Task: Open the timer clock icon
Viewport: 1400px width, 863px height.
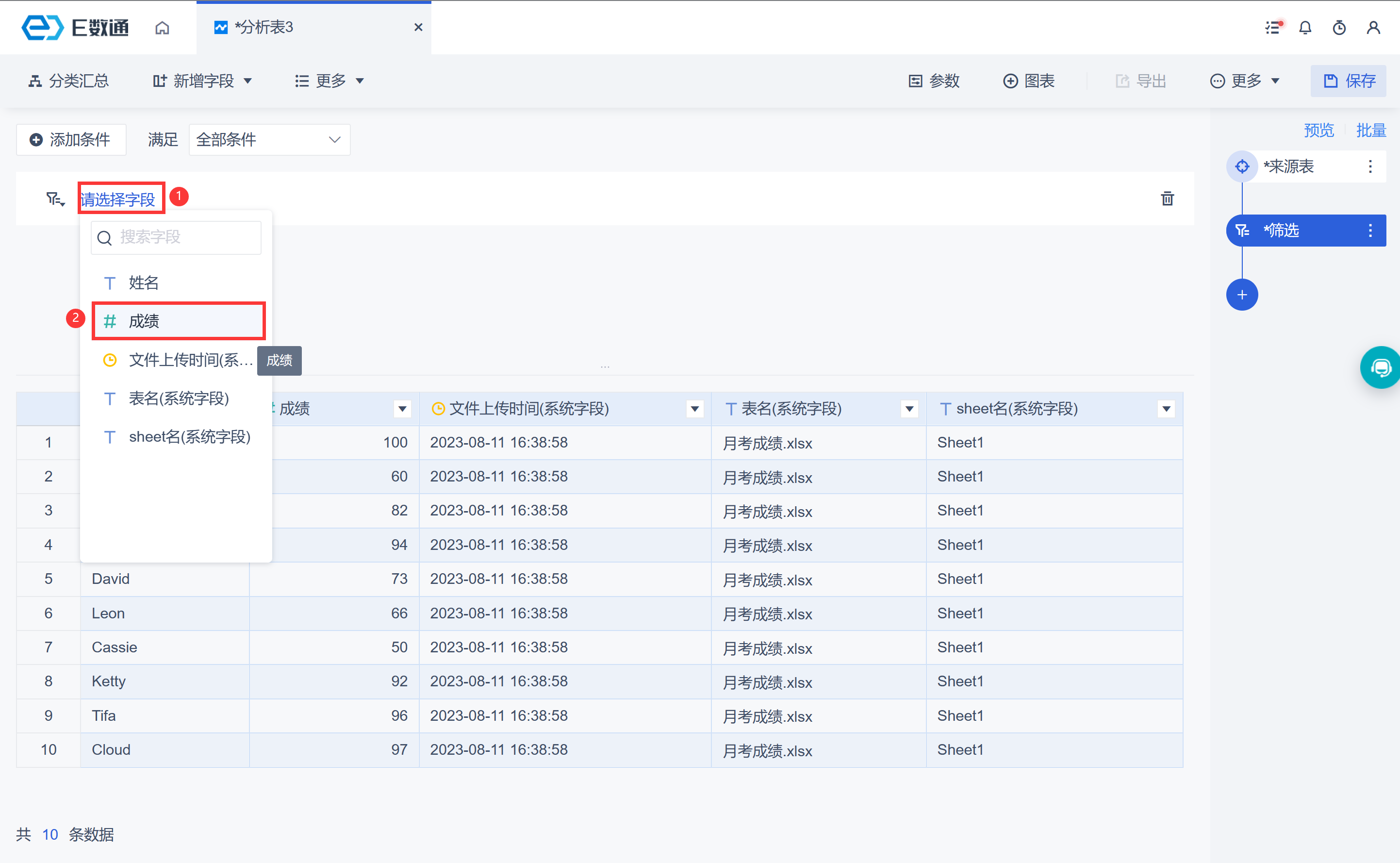Action: tap(1339, 27)
